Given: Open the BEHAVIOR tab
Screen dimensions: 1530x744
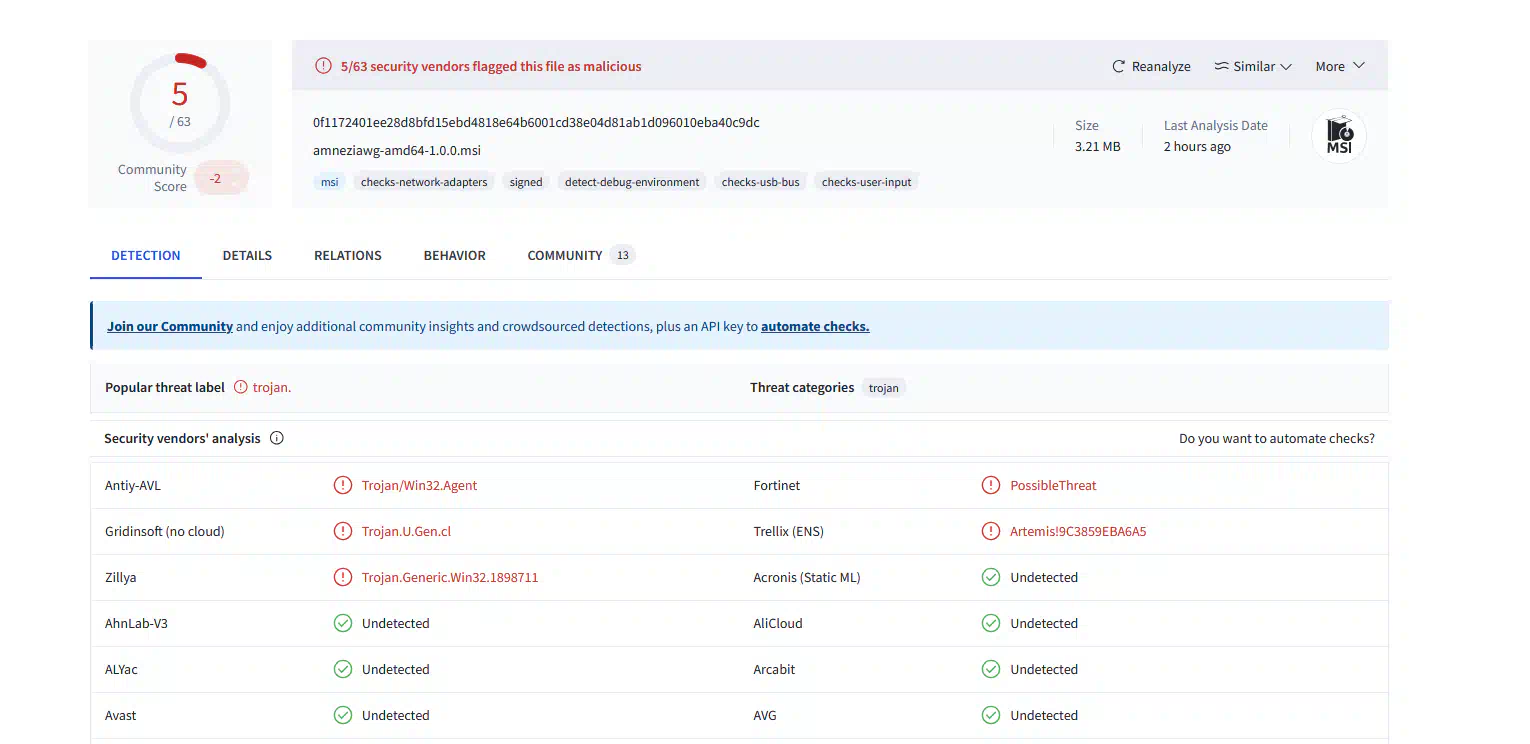Looking at the screenshot, I should [x=455, y=255].
